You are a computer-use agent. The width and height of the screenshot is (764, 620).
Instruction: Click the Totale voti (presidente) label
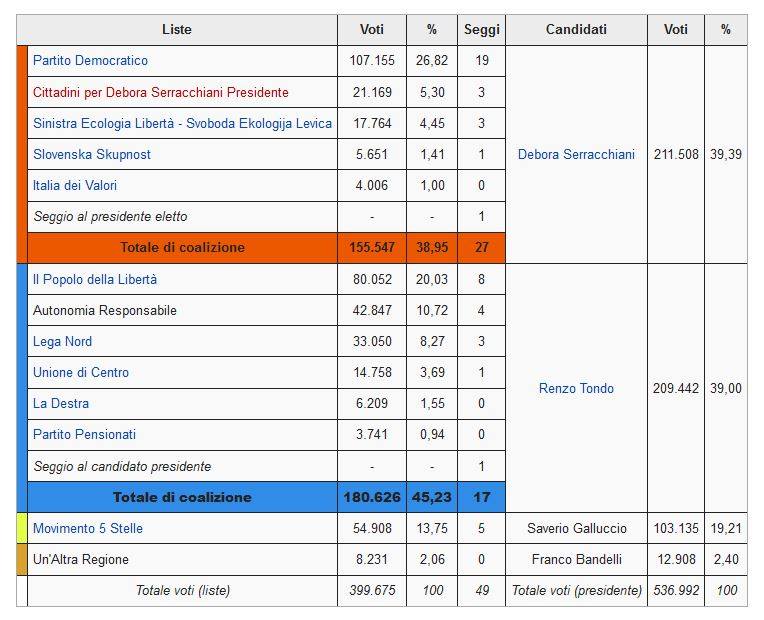pos(576,591)
